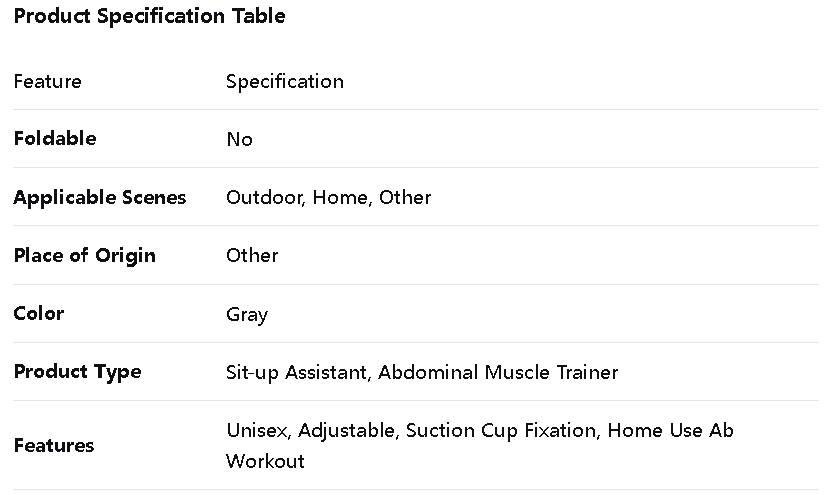Click the Product Specification Table heading
The image size is (839, 495).
click(x=149, y=16)
